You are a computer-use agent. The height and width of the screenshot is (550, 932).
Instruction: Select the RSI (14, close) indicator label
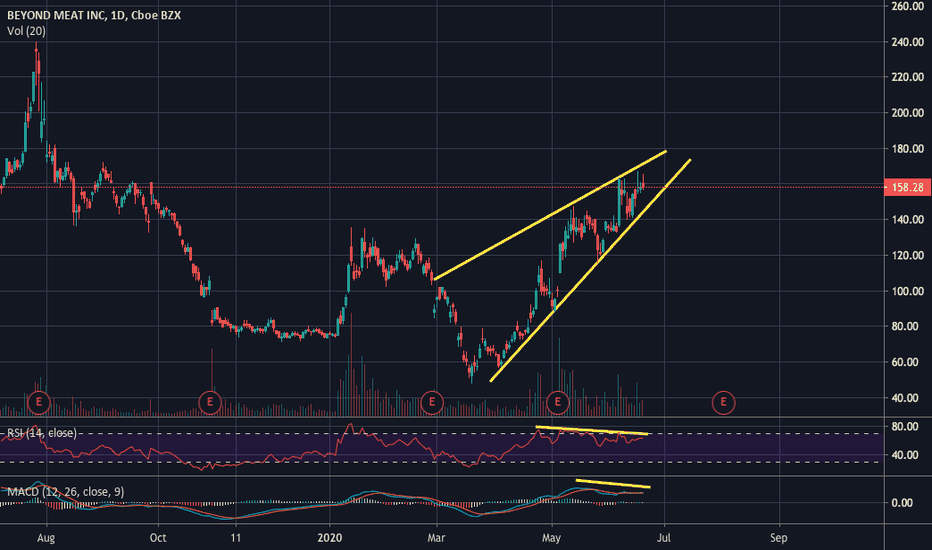tap(42, 433)
